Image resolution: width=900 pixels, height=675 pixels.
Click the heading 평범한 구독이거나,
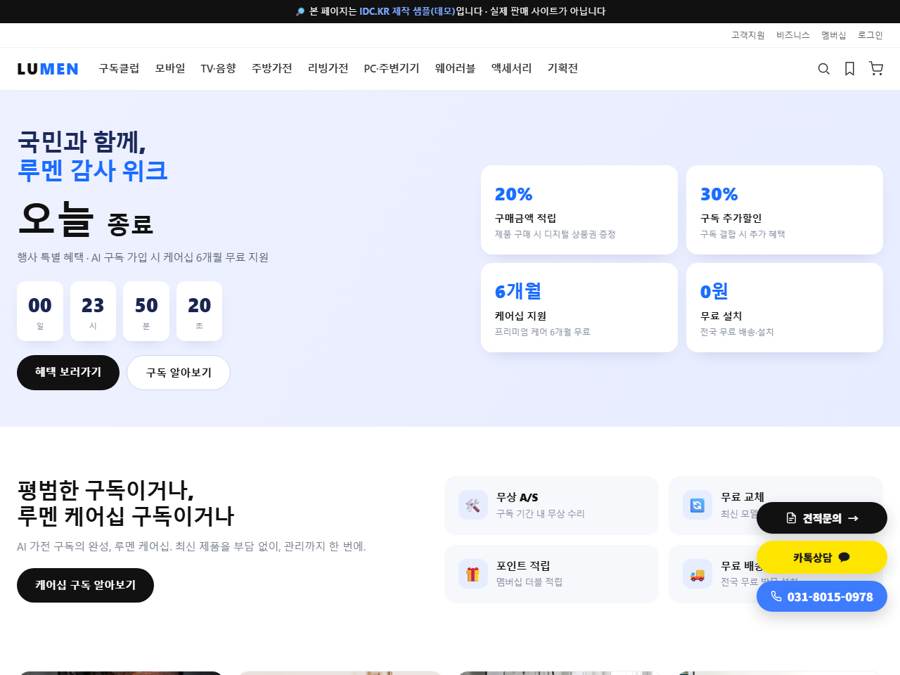click(106, 490)
